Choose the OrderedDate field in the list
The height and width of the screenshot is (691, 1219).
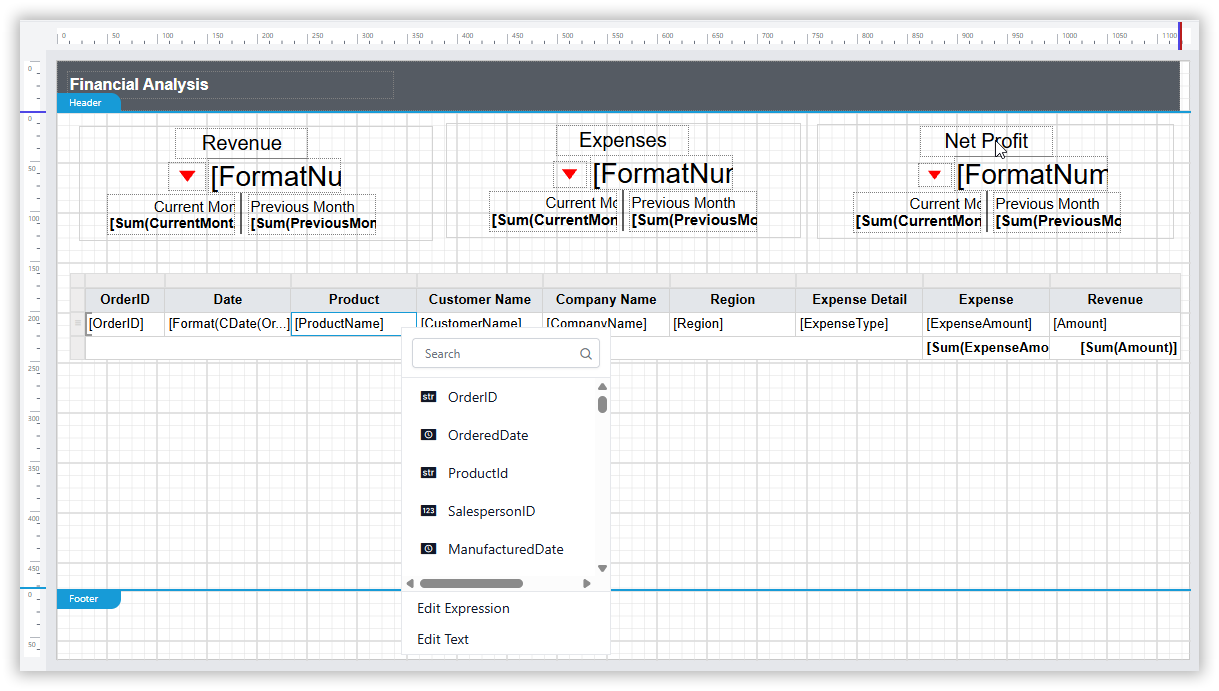pos(488,435)
